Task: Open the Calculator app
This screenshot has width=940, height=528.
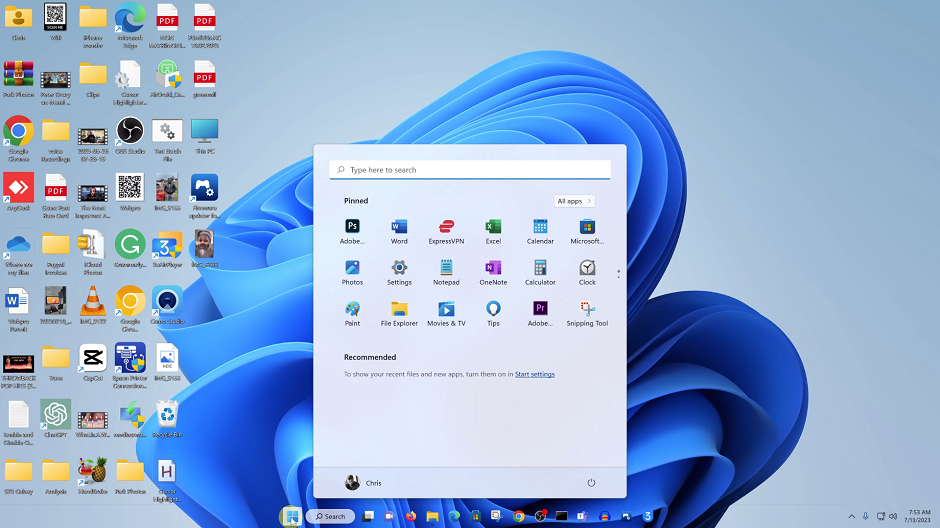Action: pos(540,268)
